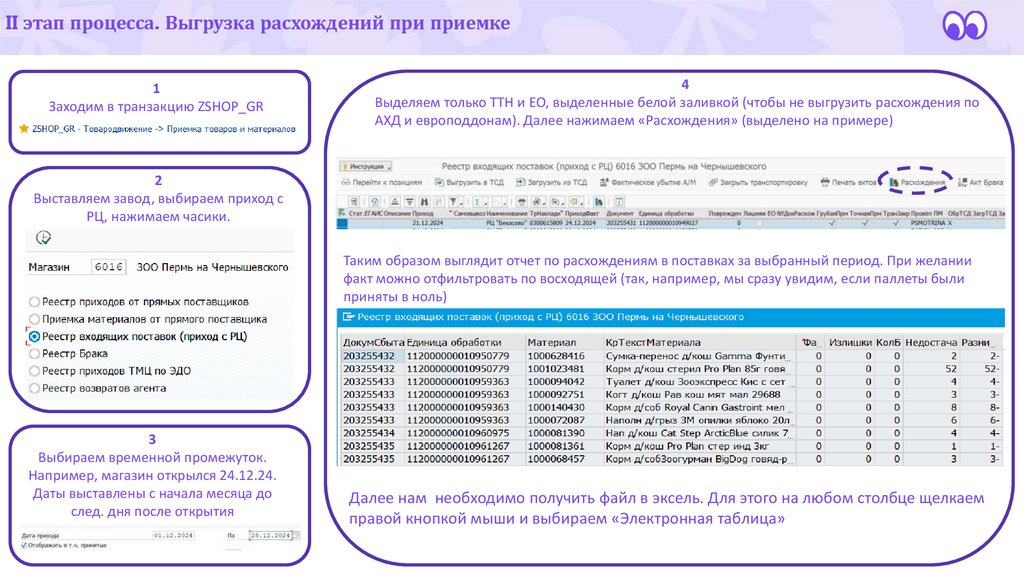Click the Details icon in ALV toolbar
This screenshot has width=1024, height=574.
point(354,202)
